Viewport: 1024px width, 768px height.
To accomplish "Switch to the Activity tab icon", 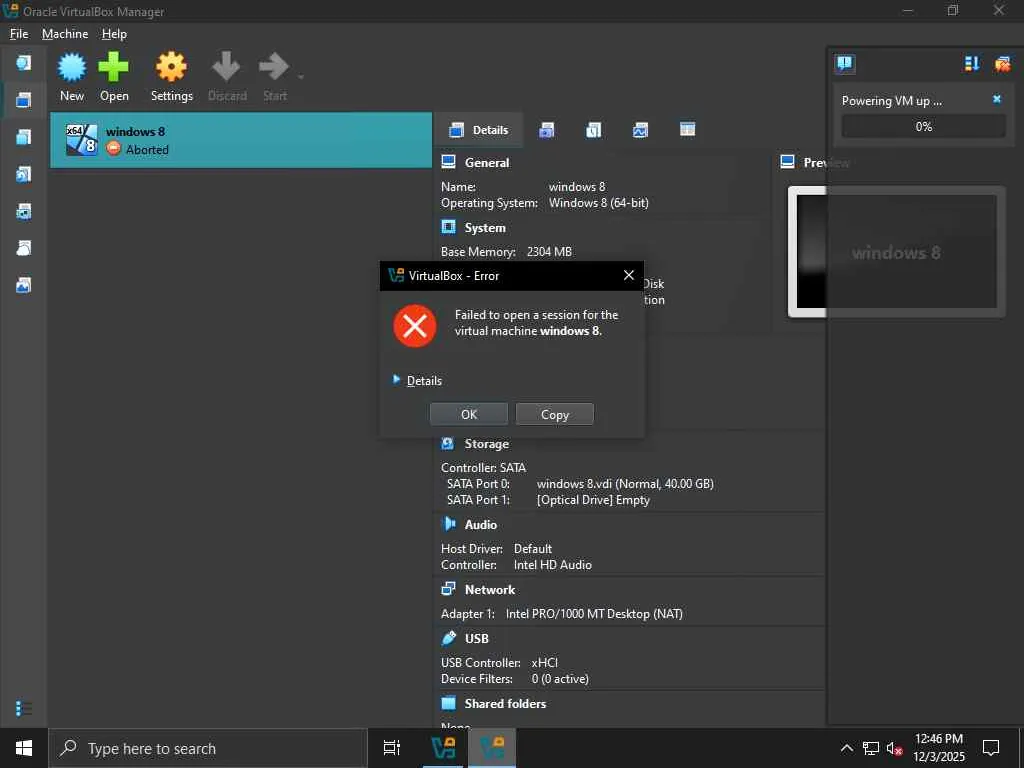I will (641, 130).
